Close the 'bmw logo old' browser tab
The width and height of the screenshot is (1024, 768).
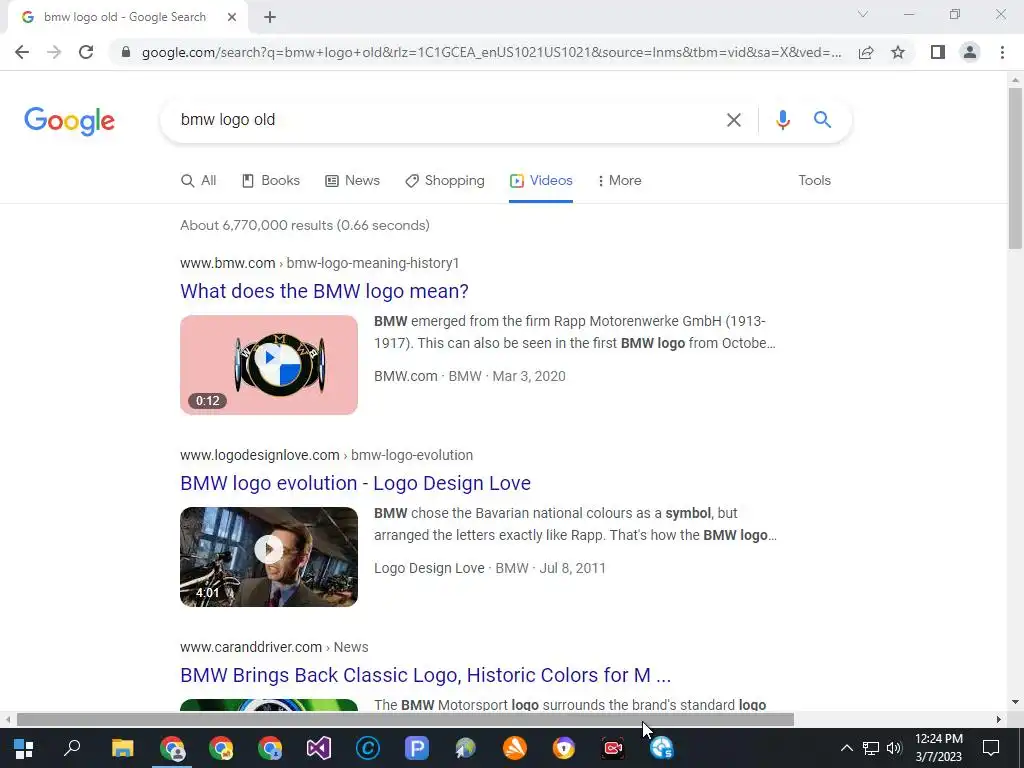pos(232,18)
